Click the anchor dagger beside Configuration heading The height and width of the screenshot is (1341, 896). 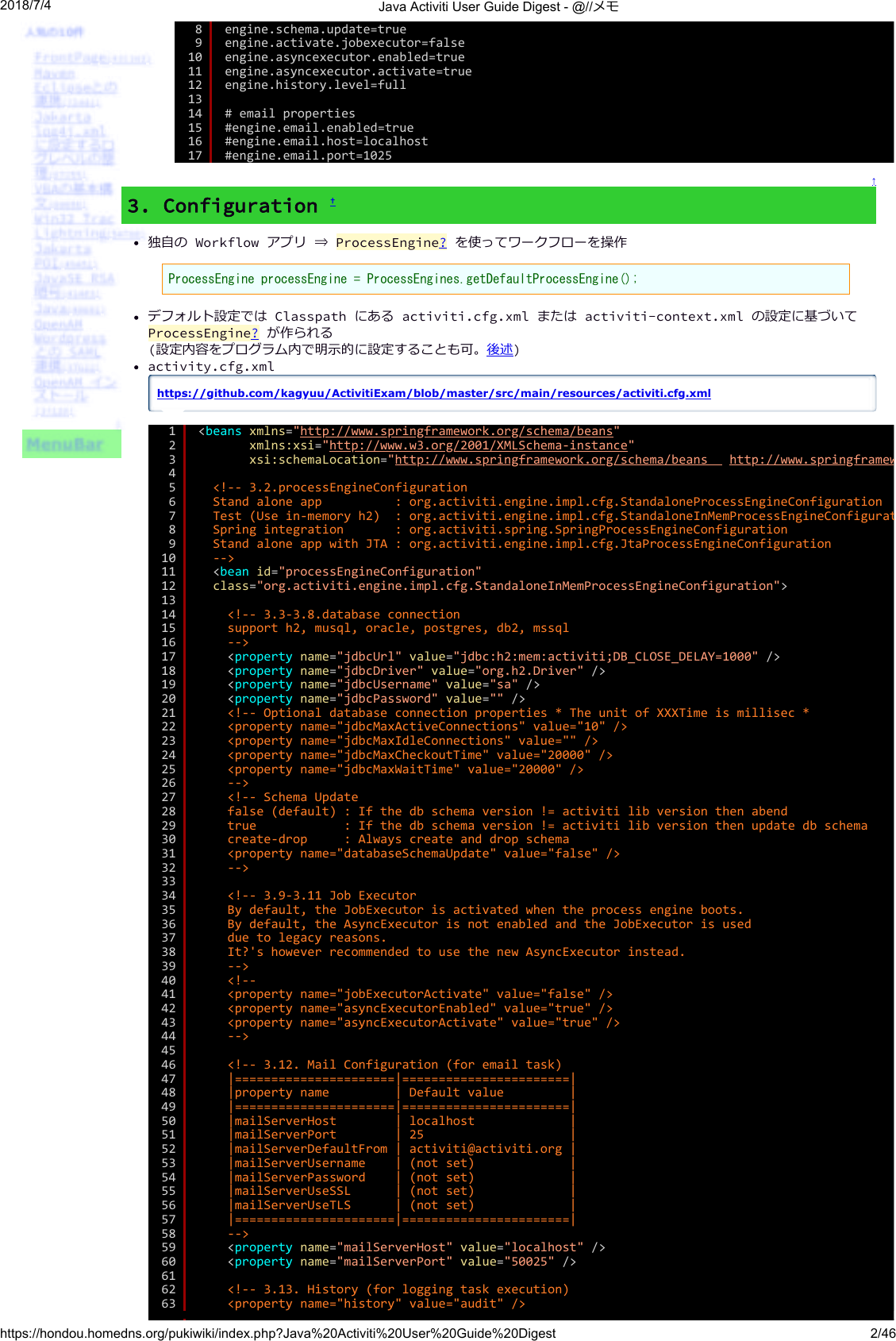point(333,202)
